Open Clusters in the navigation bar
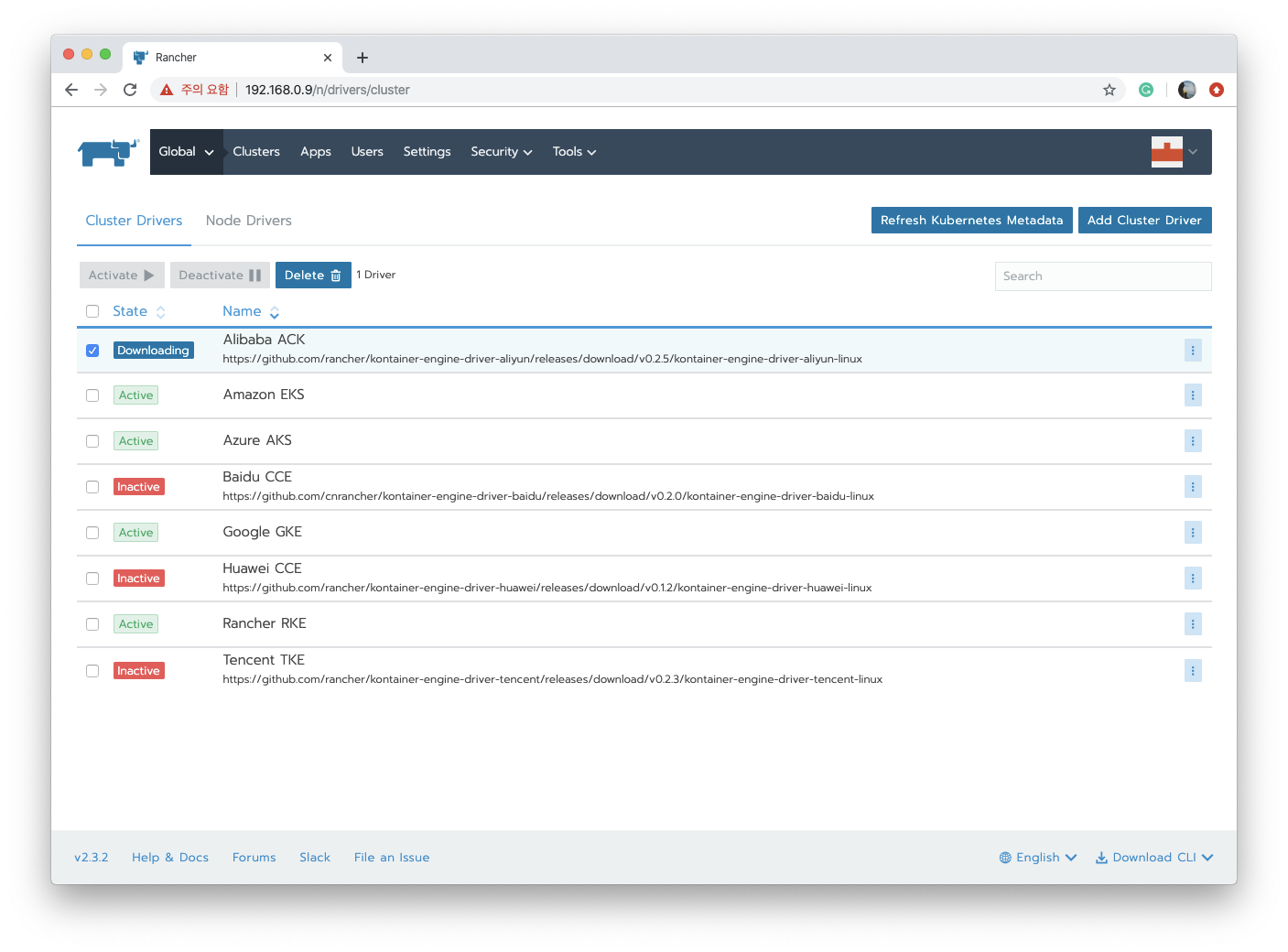1288x952 pixels. [x=256, y=152]
